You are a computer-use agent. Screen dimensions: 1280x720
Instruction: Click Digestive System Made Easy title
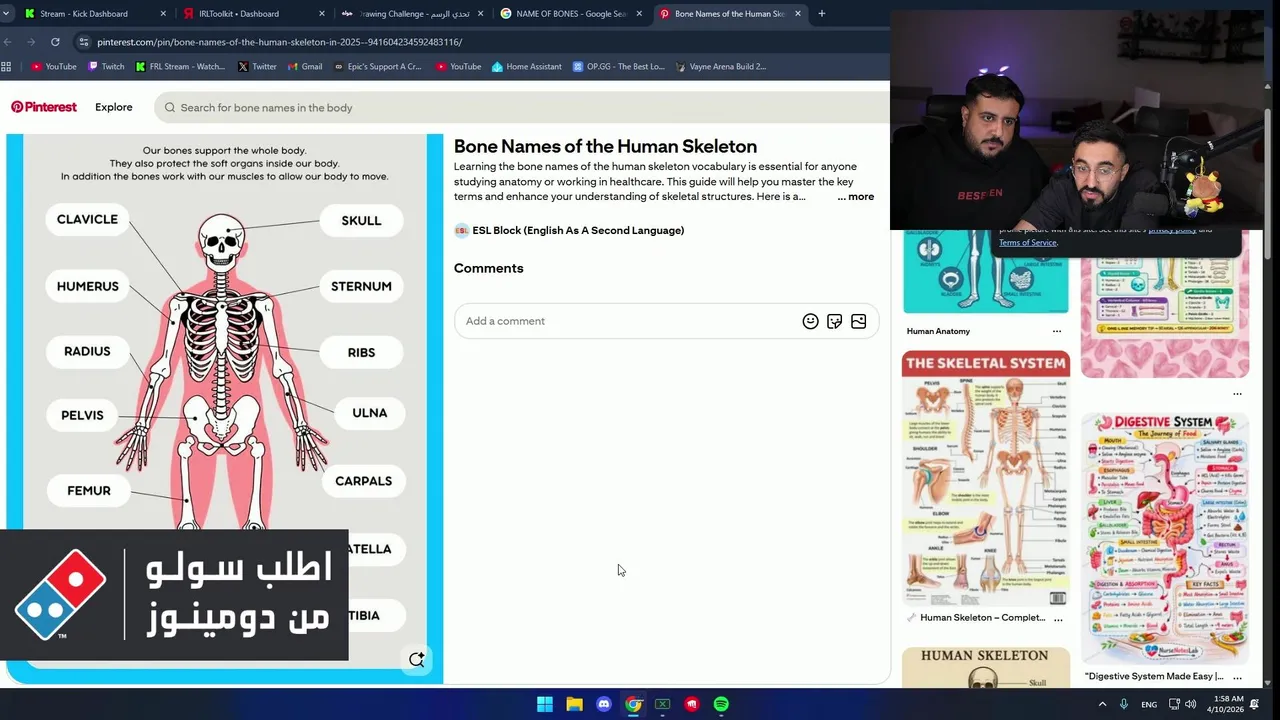tap(1154, 677)
